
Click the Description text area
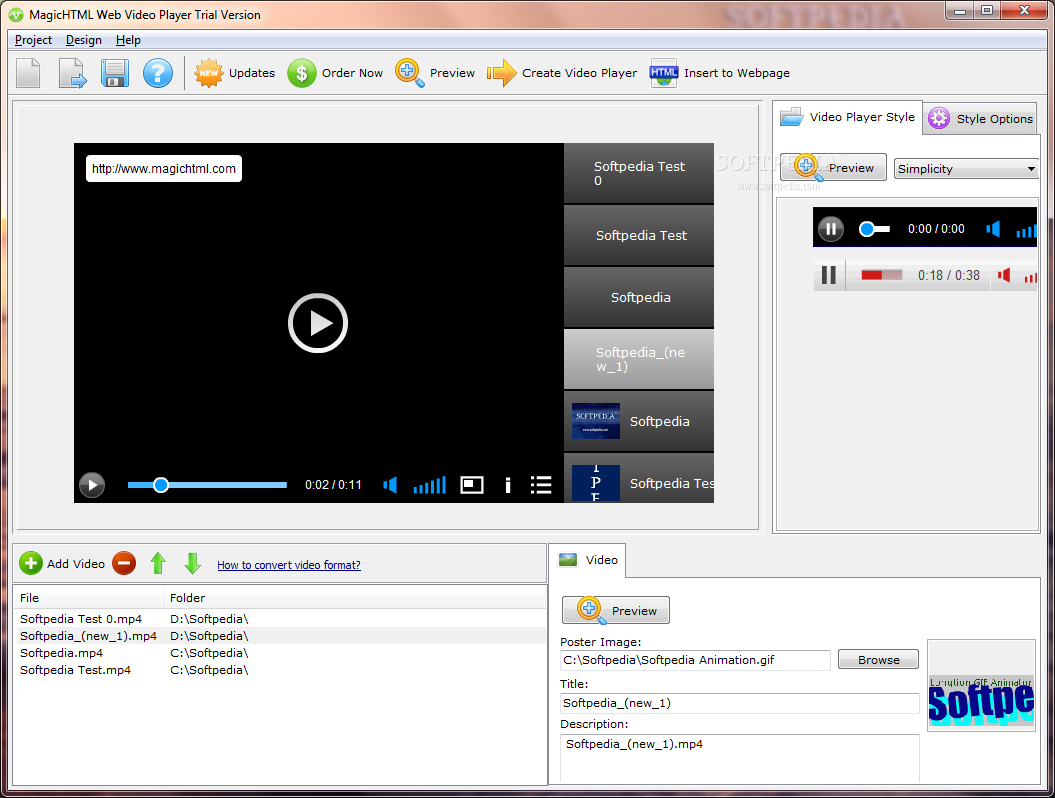739,759
